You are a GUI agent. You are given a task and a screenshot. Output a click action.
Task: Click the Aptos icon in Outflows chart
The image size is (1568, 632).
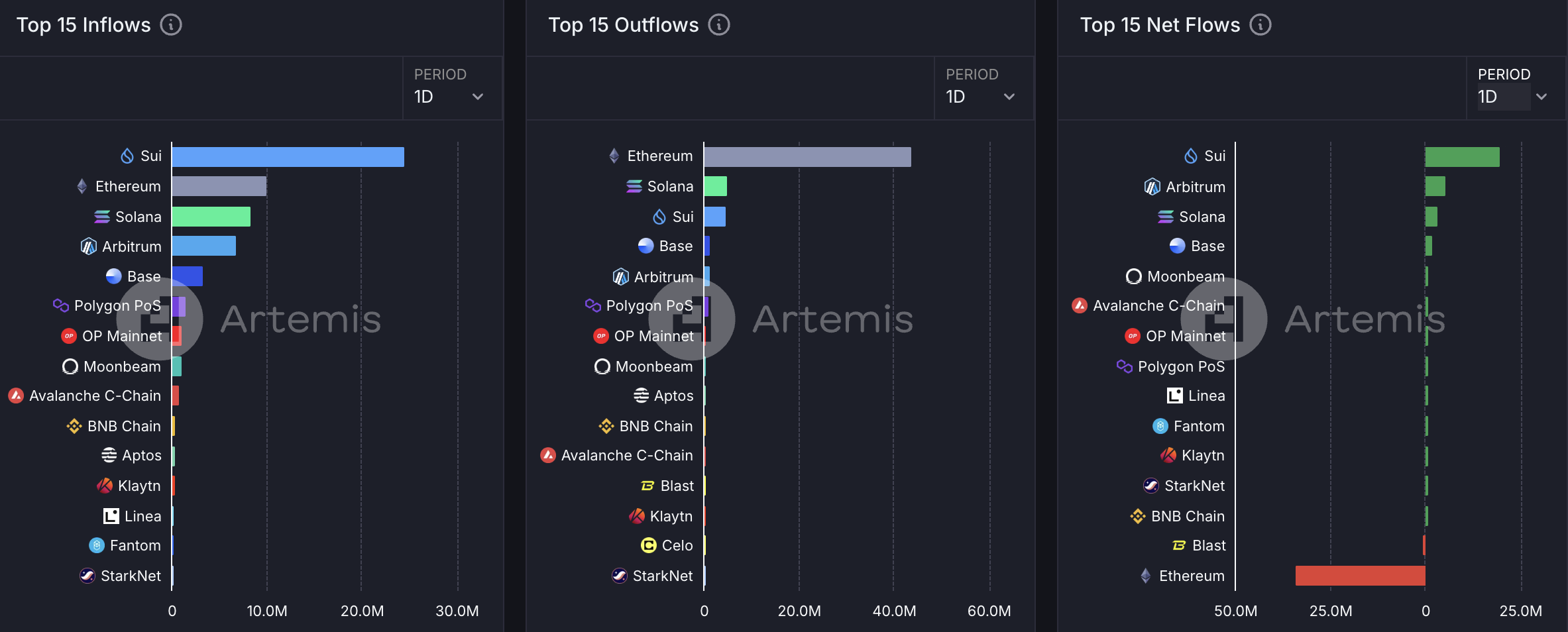(641, 395)
